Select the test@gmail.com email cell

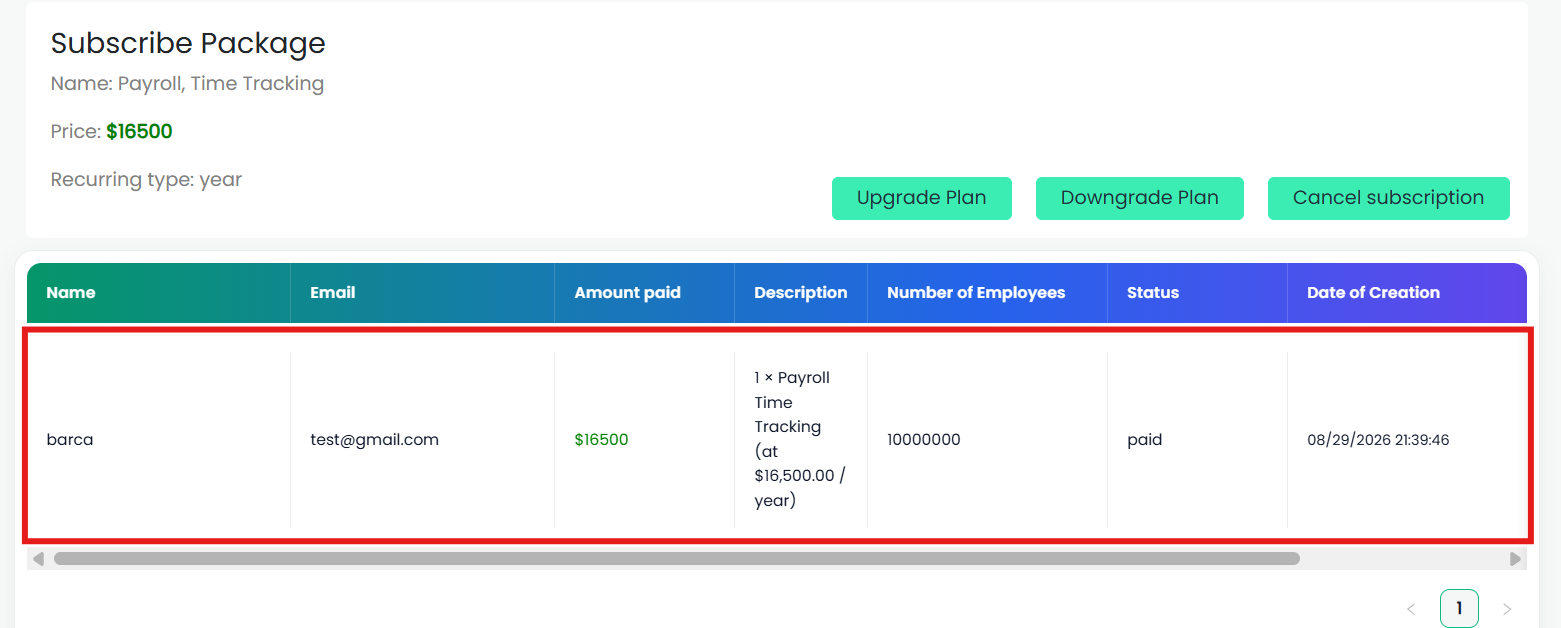click(x=423, y=440)
